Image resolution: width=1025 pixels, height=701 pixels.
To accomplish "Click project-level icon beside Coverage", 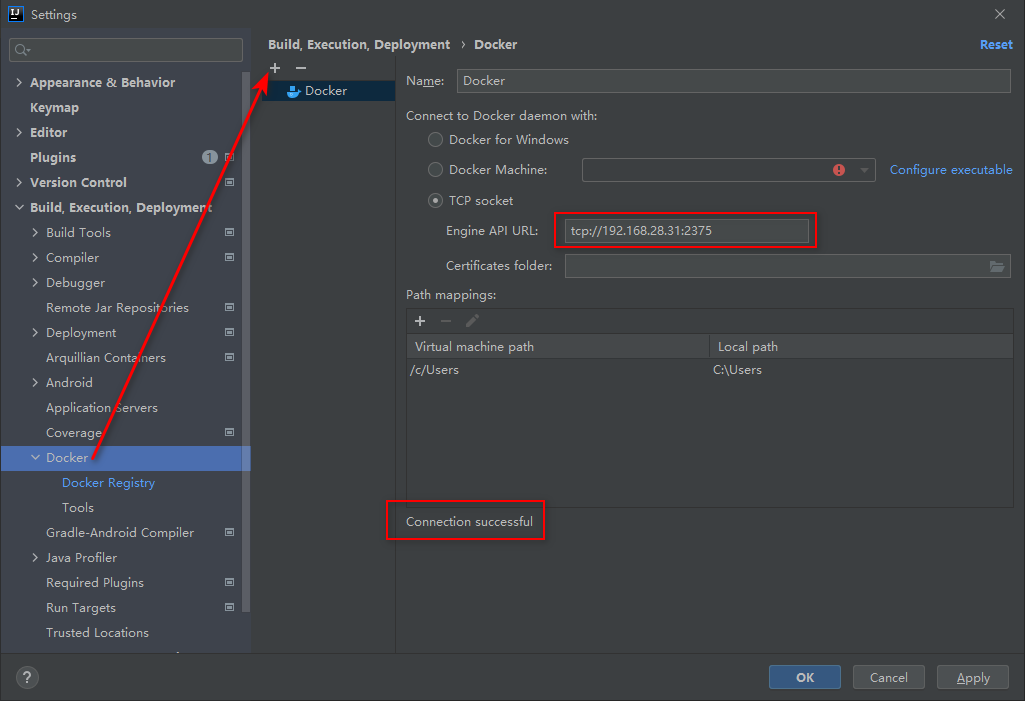I will (229, 432).
